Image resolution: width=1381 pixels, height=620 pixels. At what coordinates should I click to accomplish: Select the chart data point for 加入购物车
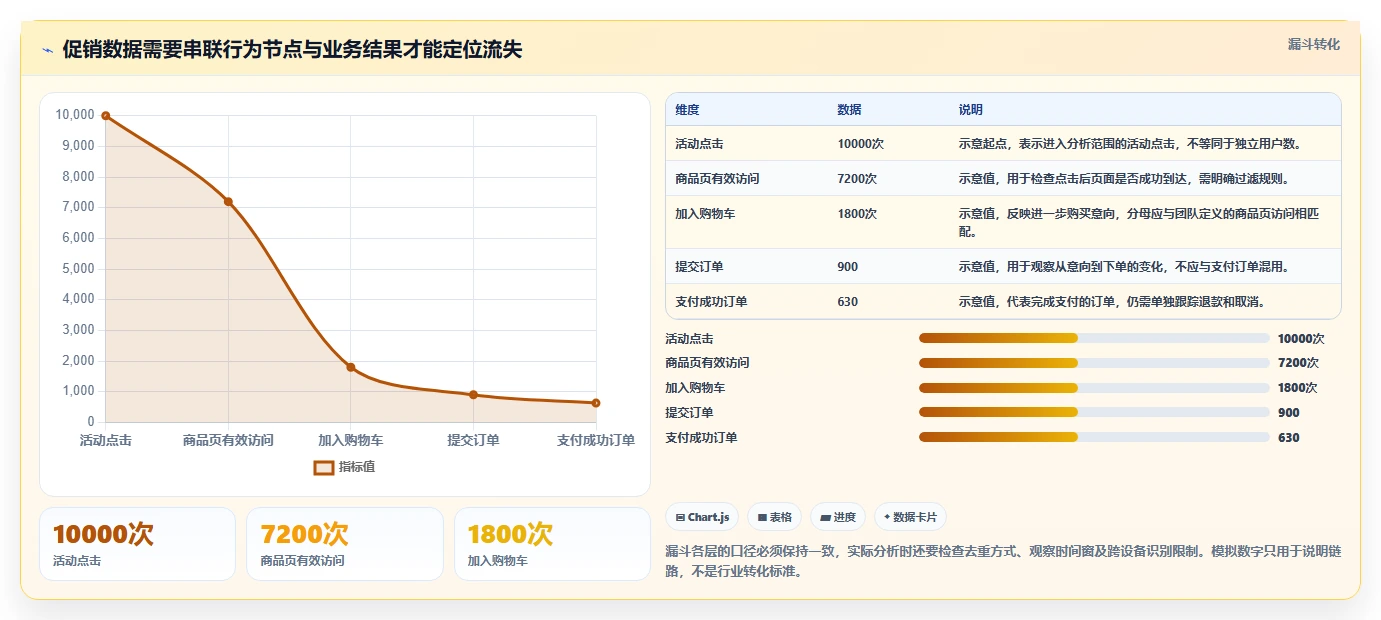click(x=351, y=367)
